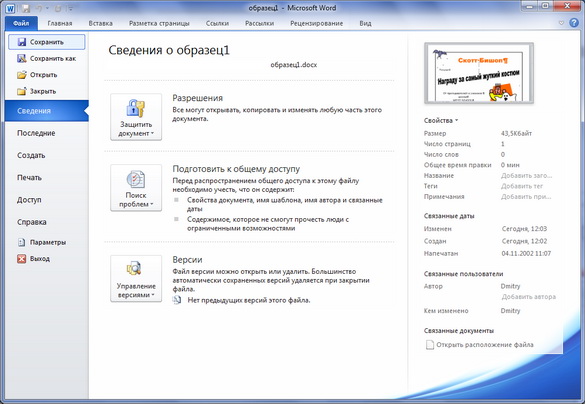This screenshot has height=404, width=585.
Task: Click the Подготовить к общему доступу heading
Action: tap(236, 169)
